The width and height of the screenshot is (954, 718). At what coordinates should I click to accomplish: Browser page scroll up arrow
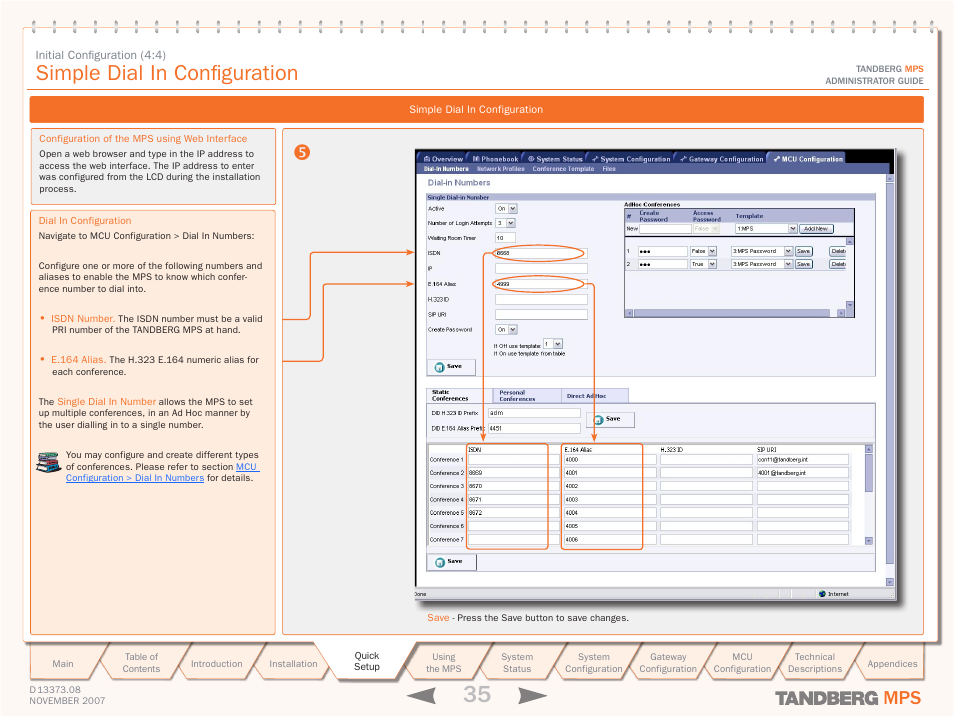[890, 178]
